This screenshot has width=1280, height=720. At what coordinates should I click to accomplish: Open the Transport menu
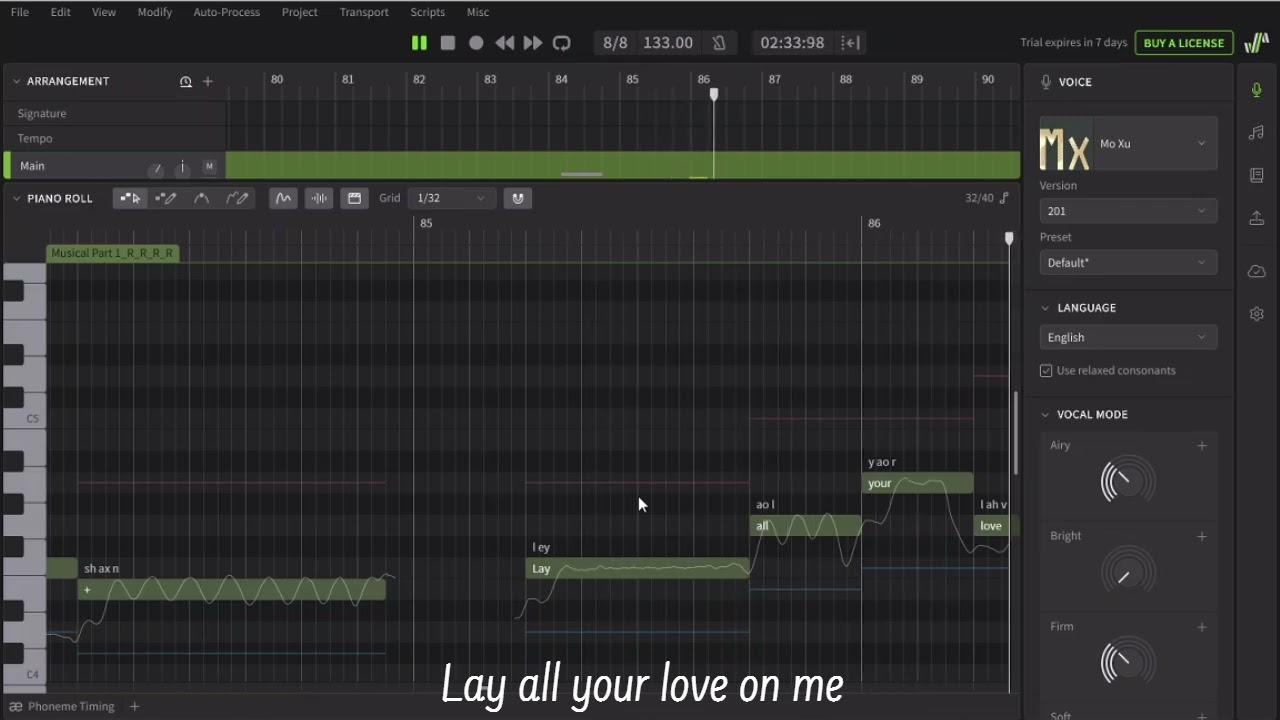coord(364,12)
